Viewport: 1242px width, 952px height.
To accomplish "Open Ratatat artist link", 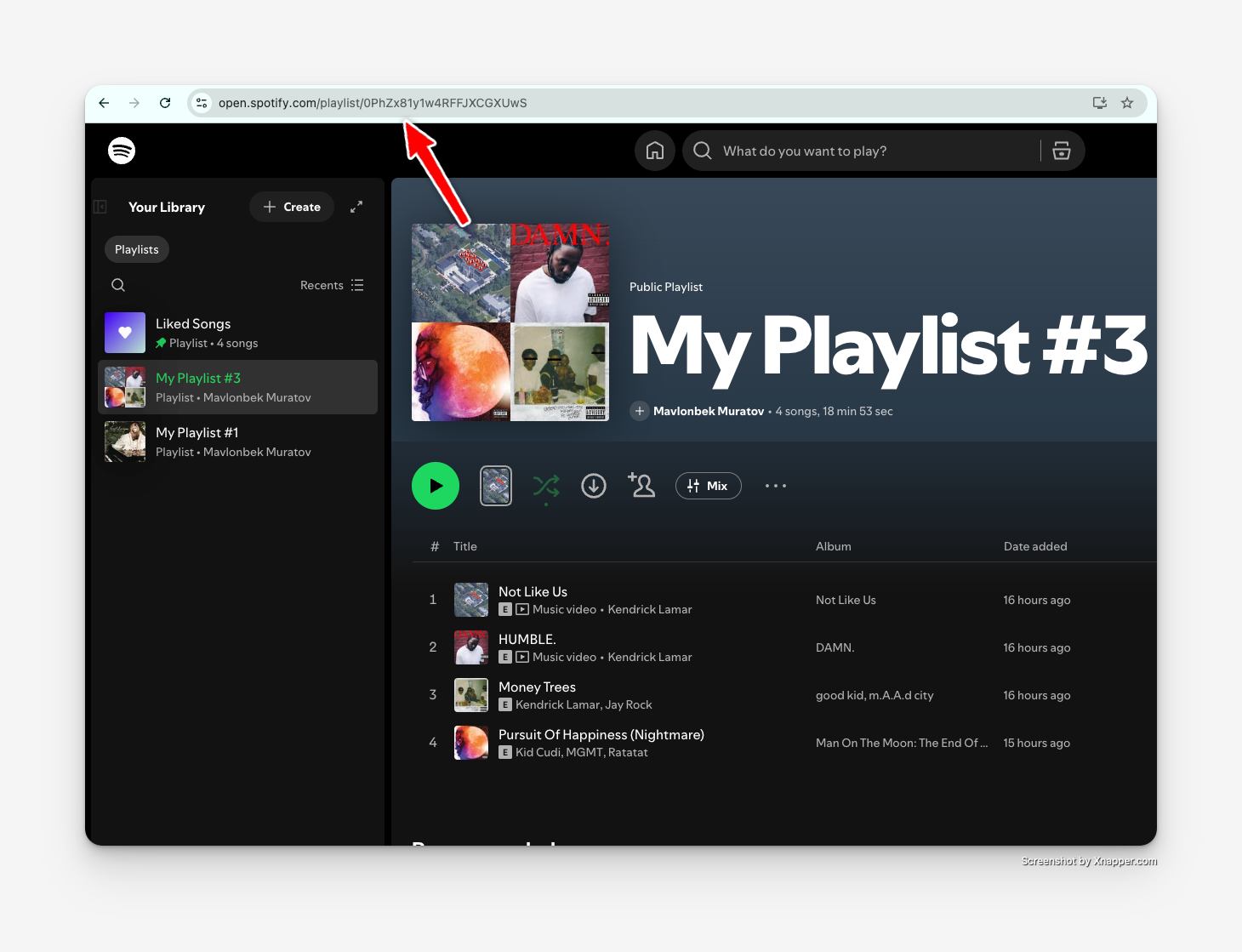I will pos(628,752).
